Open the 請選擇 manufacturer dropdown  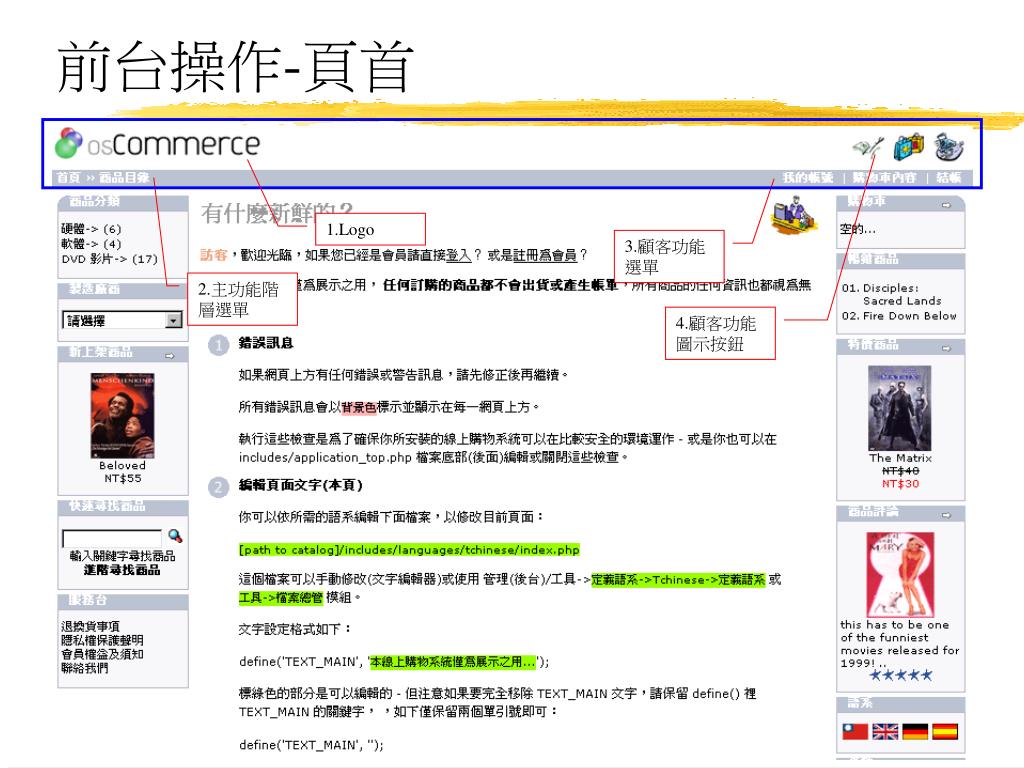pyautogui.click(x=122, y=320)
